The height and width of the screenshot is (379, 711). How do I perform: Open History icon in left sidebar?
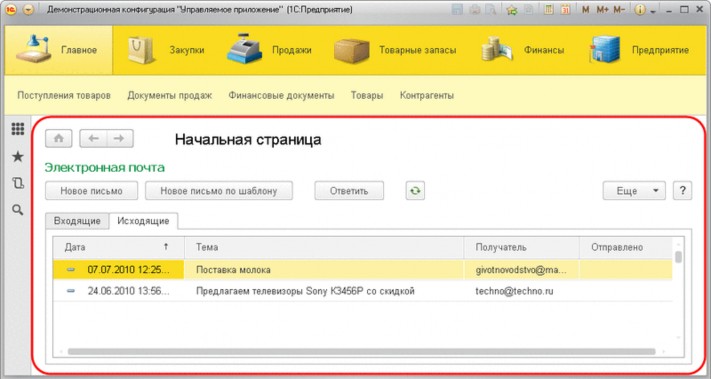(18, 183)
